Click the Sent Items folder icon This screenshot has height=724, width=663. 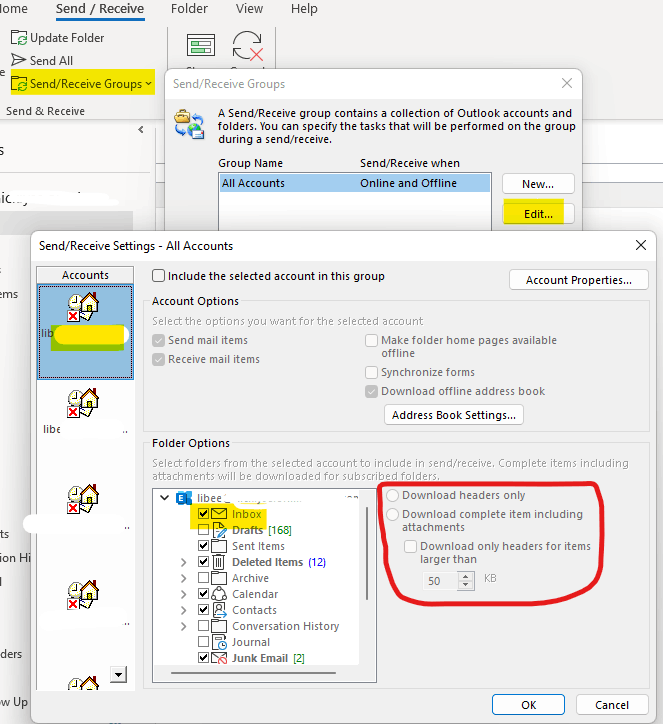pos(219,546)
